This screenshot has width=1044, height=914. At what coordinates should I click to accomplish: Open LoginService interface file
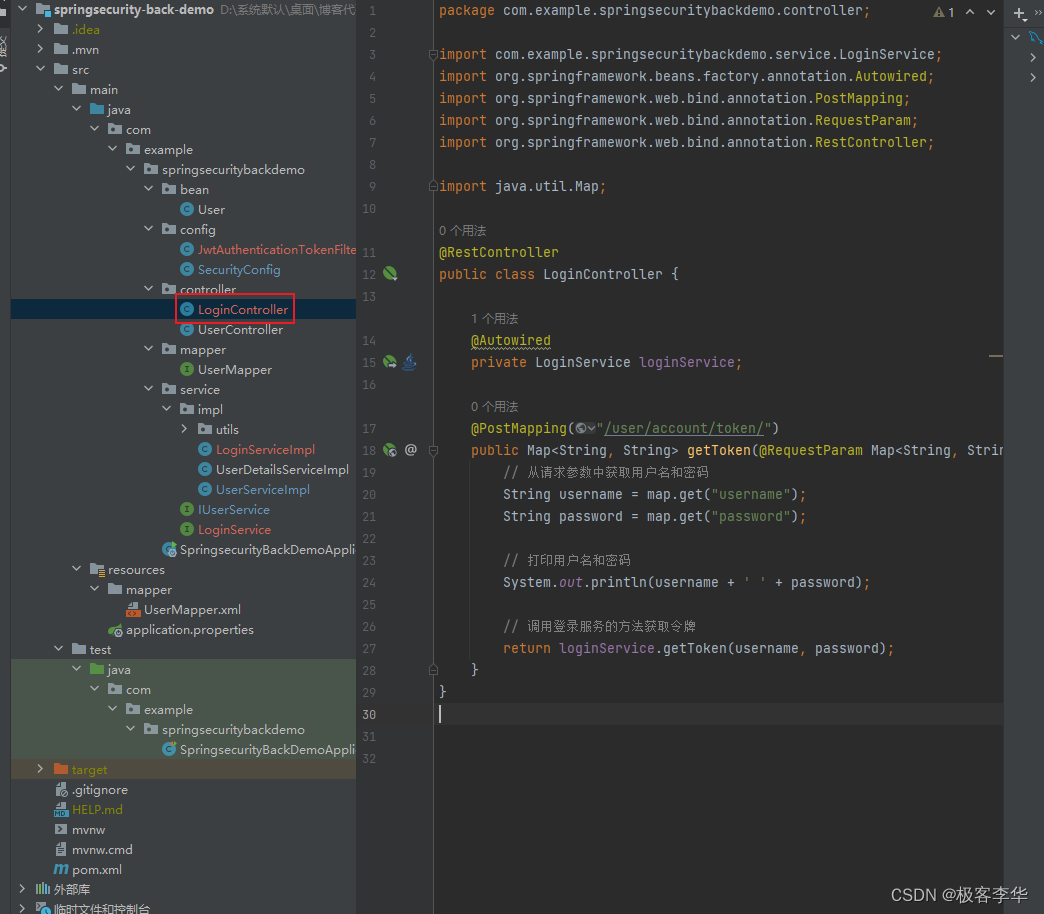click(x=226, y=529)
